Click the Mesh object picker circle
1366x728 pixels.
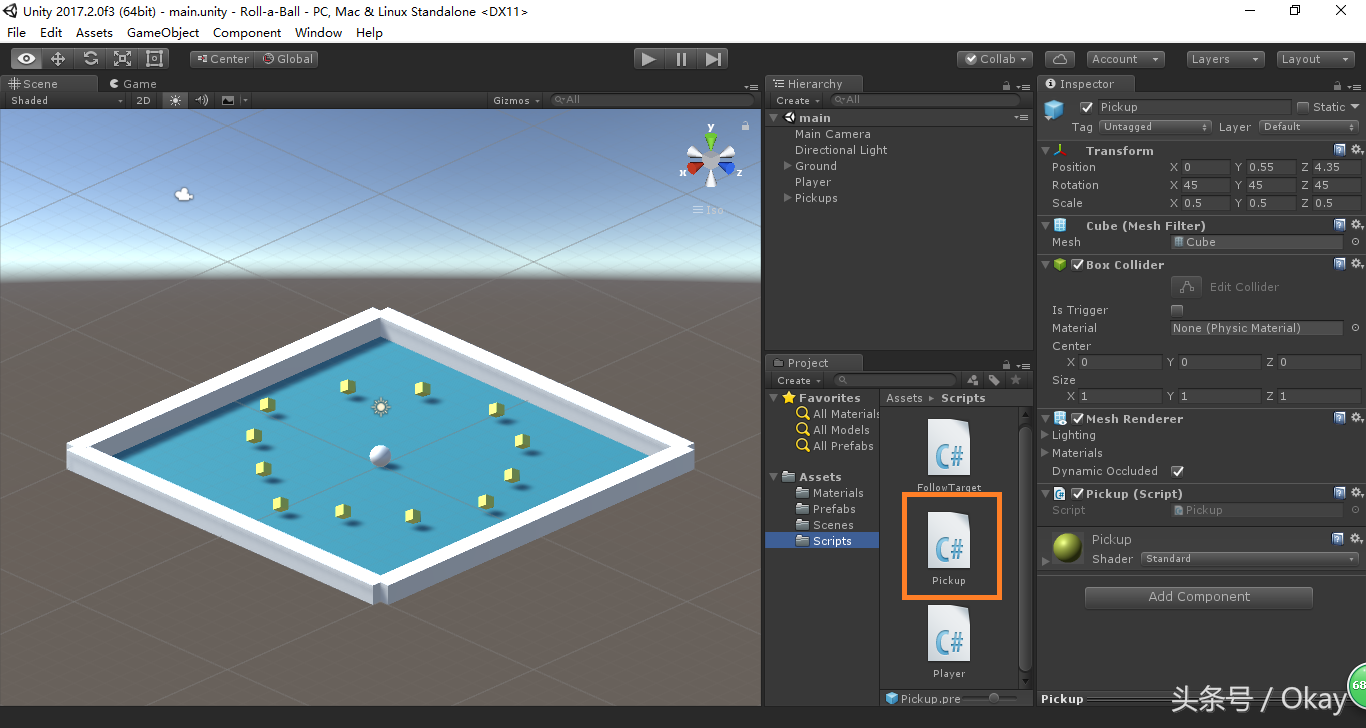coord(1355,242)
